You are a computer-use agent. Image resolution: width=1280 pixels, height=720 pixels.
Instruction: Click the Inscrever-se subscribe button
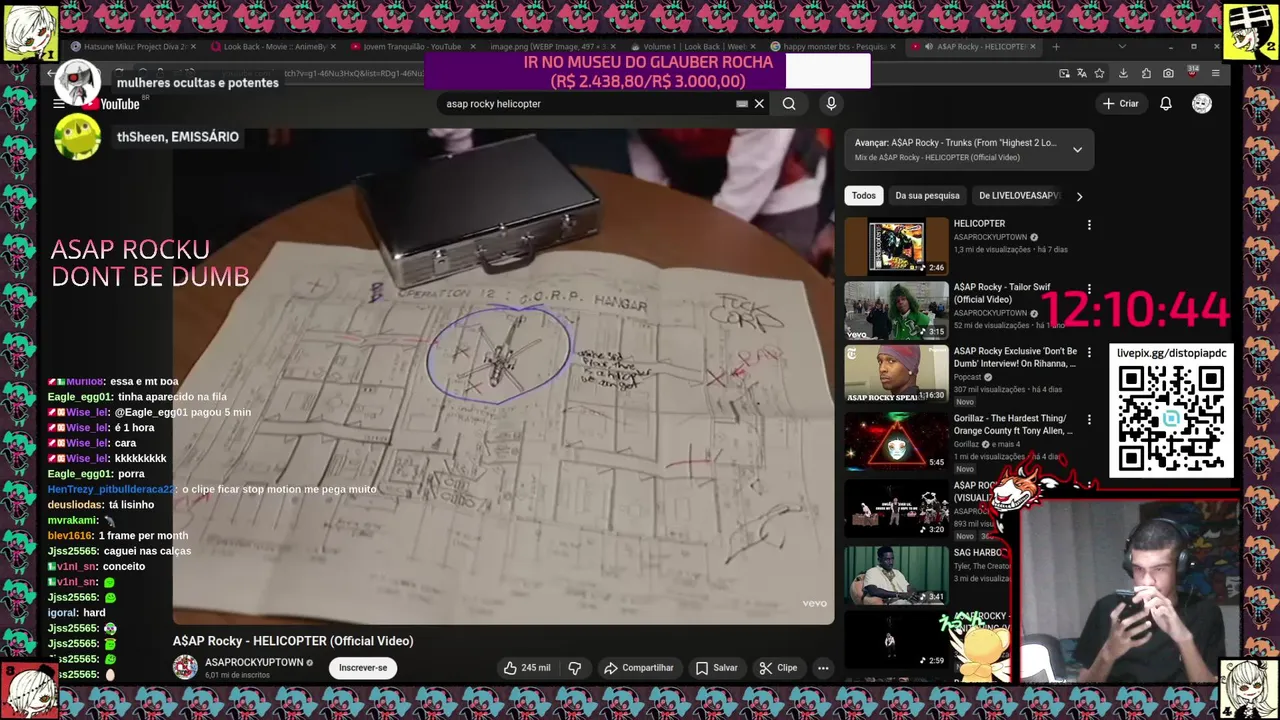(363, 668)
